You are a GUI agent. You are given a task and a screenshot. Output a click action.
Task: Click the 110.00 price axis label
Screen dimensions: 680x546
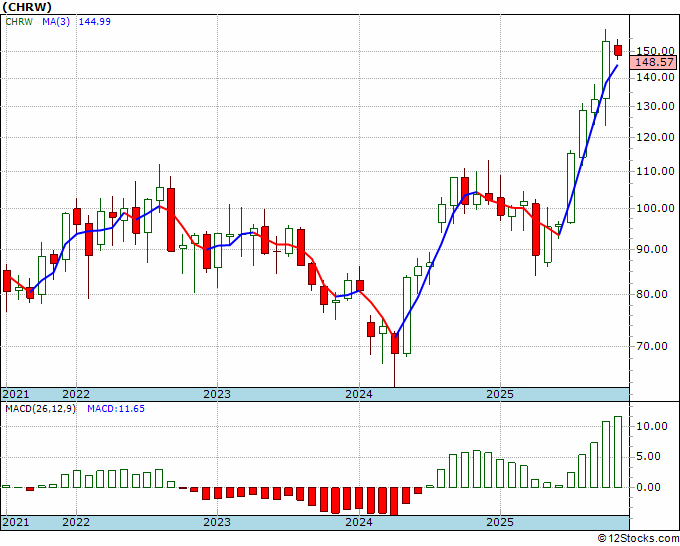pyautogui.click(x=656, y=171)
